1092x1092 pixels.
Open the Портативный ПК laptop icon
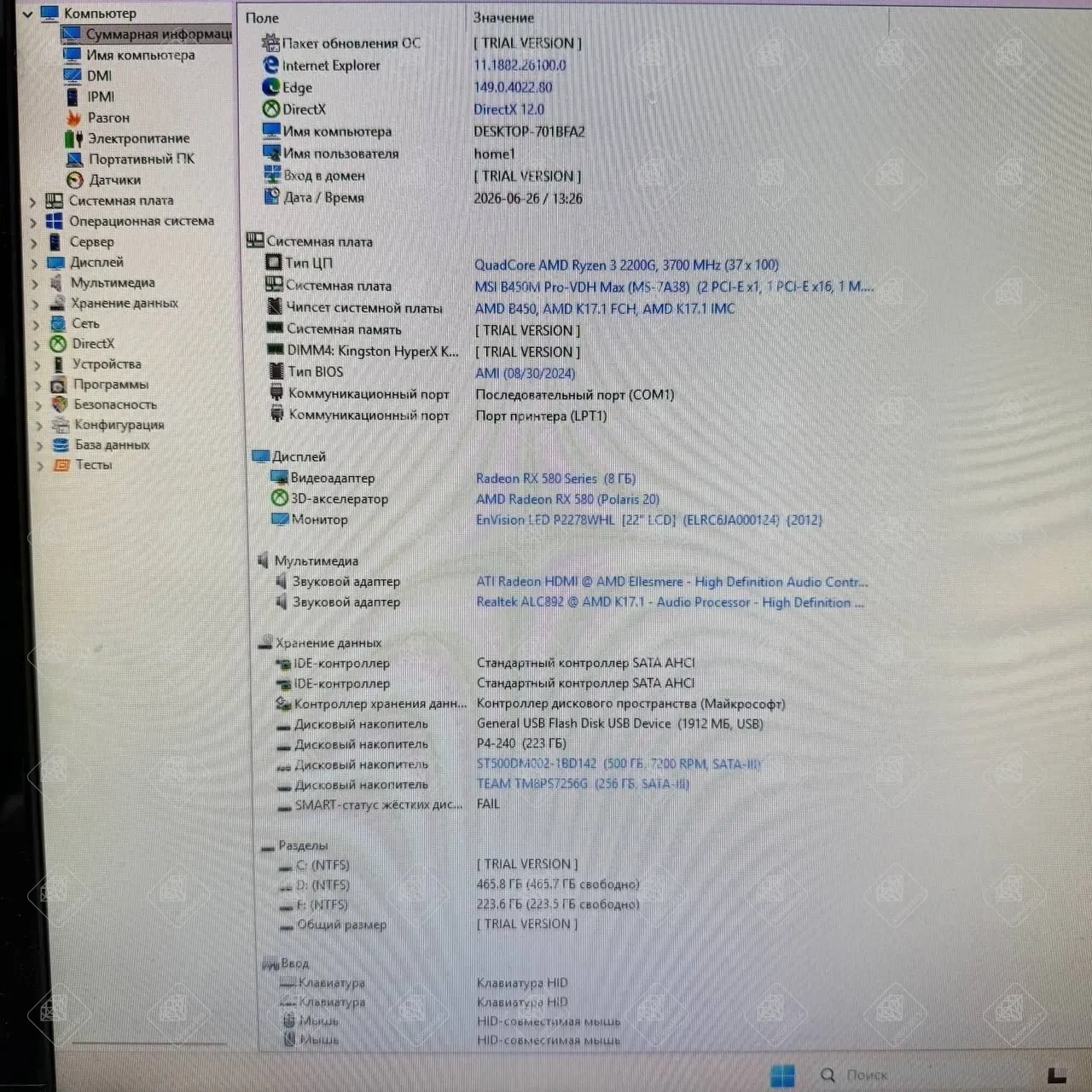pyautogui.click(x=74, y=159)
